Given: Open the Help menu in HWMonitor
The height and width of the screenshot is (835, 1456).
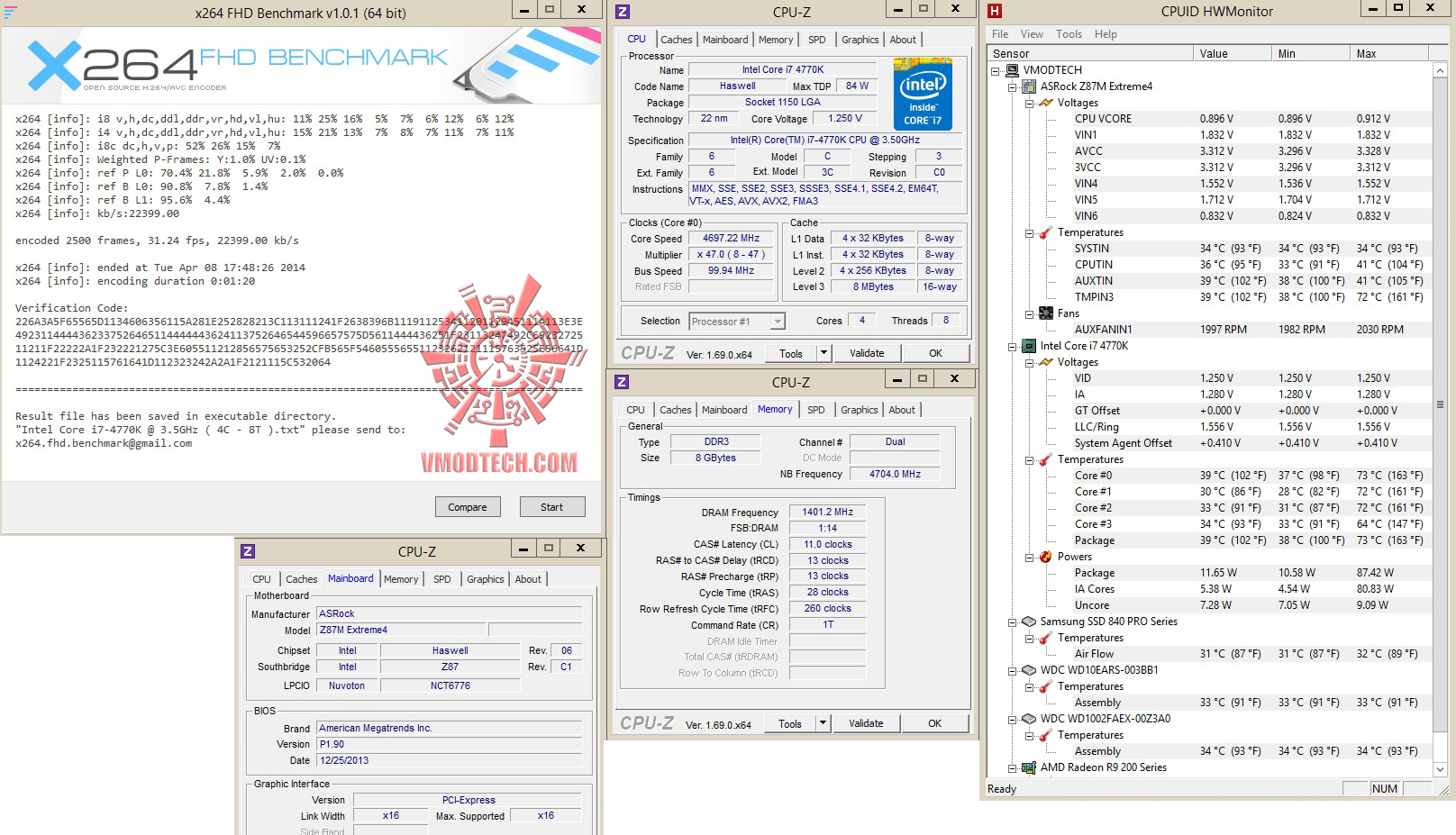Looking at the screenshot, I should click(x=1106, y=34).
